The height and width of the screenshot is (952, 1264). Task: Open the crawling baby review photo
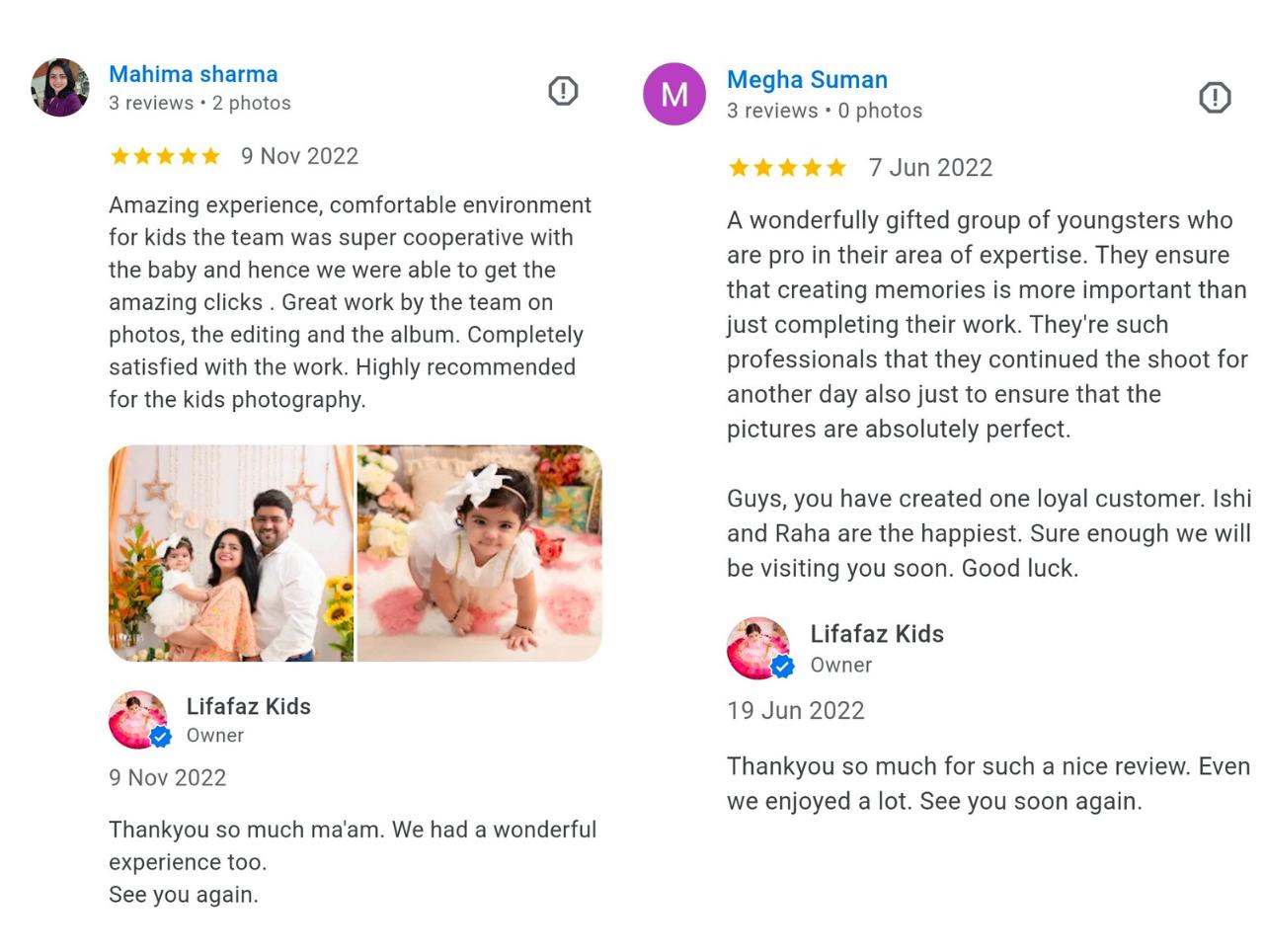coord(479,553)
